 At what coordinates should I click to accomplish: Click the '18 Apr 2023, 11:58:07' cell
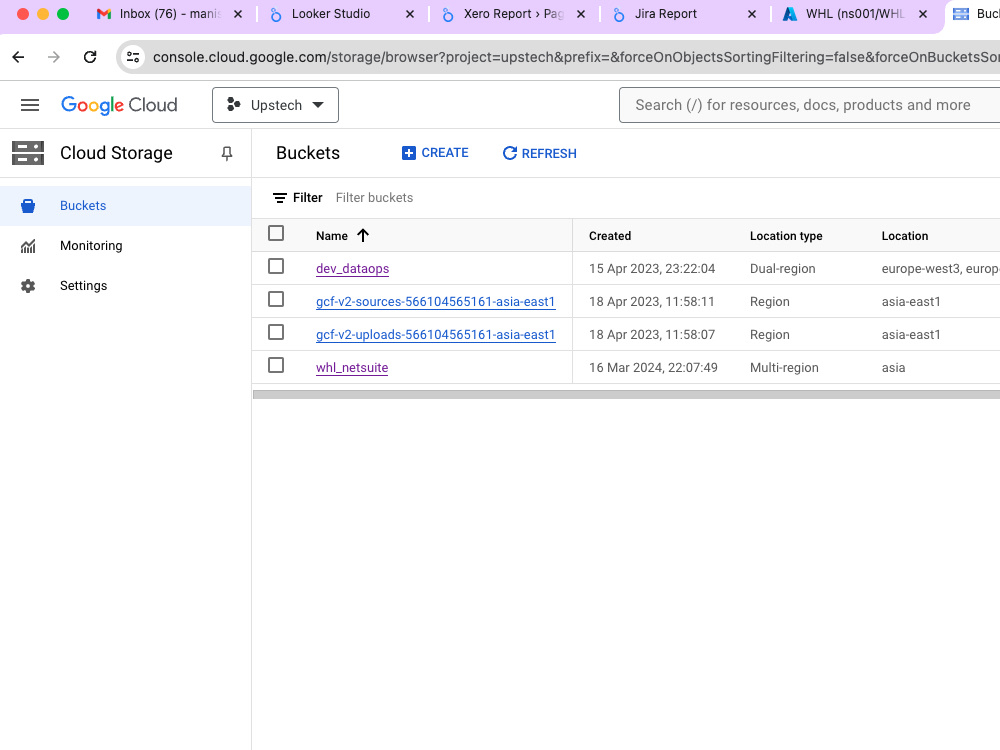click(652, 335)
